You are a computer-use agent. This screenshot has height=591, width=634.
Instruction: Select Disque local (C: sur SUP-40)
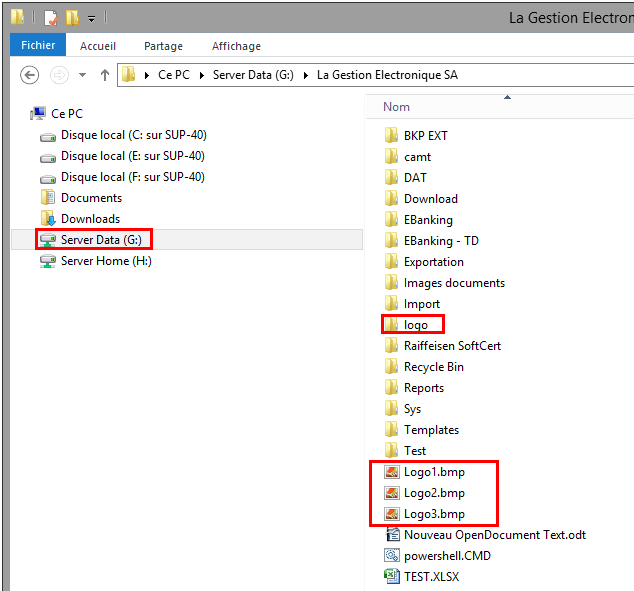click(133, 135)
